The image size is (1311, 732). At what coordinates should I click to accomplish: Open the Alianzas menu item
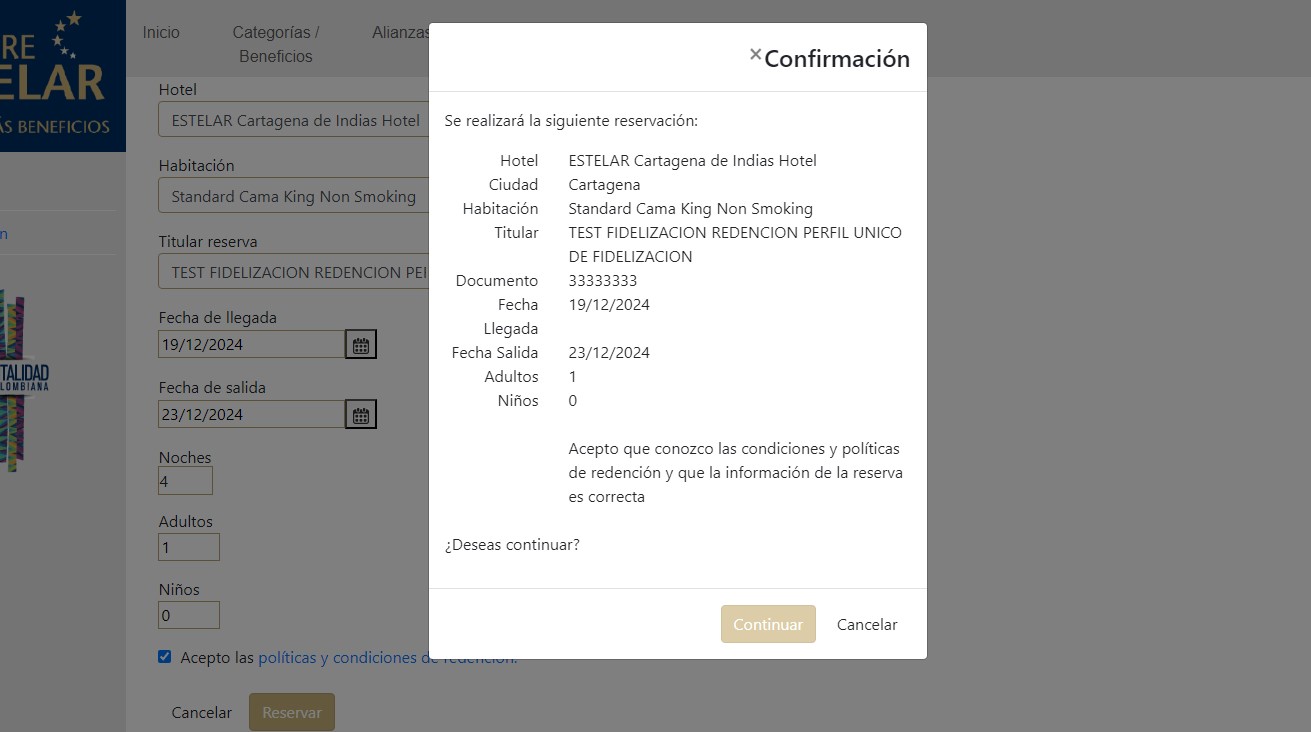400,32
